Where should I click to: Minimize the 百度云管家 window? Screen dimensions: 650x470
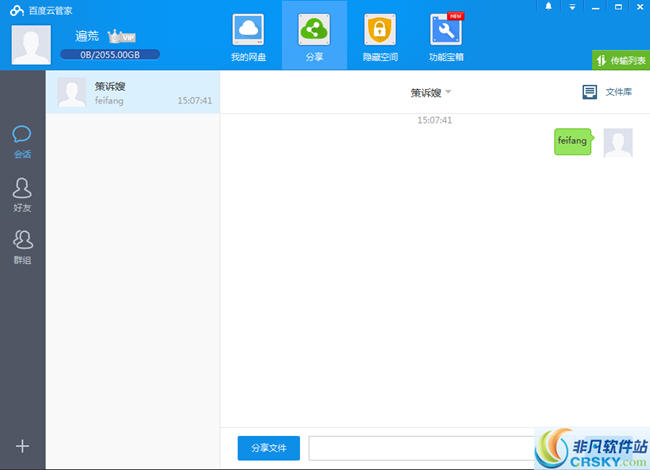pos(595,7)
